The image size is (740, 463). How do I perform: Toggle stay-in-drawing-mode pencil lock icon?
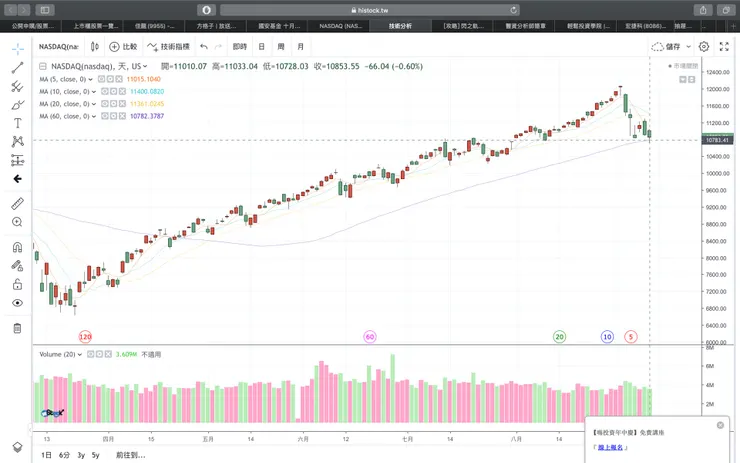(17, 266)
